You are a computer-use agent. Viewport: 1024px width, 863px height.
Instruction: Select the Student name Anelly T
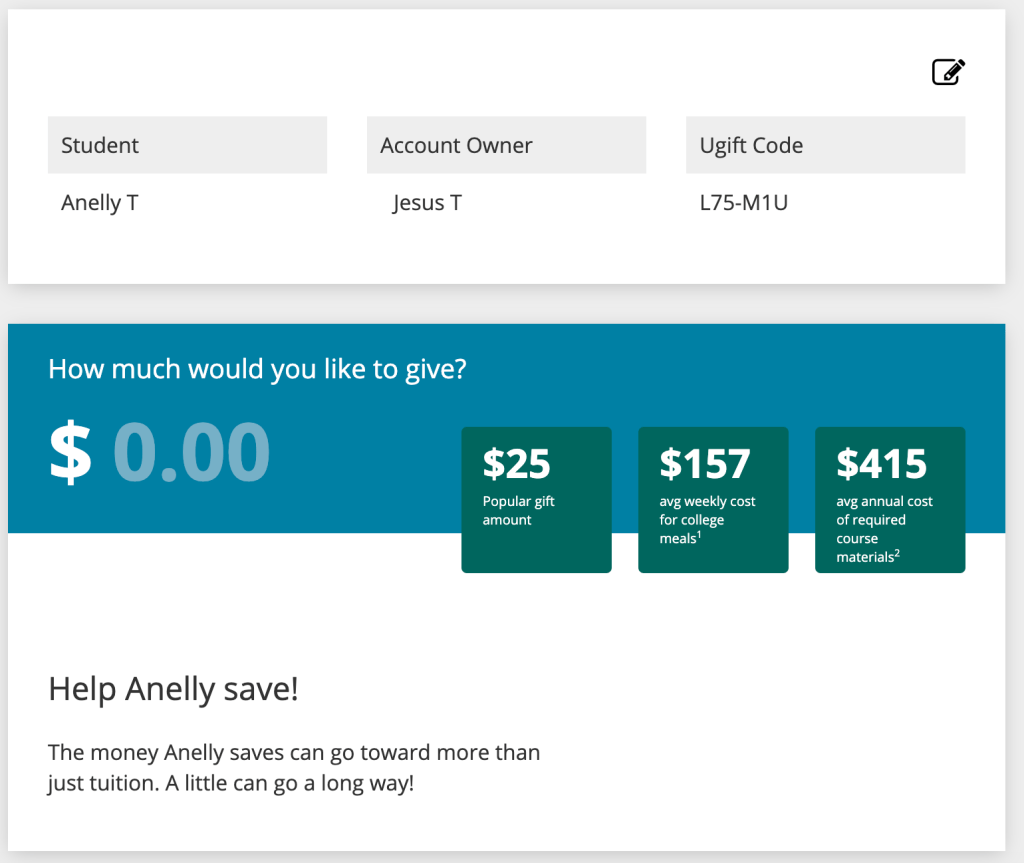tap(100, 202)
